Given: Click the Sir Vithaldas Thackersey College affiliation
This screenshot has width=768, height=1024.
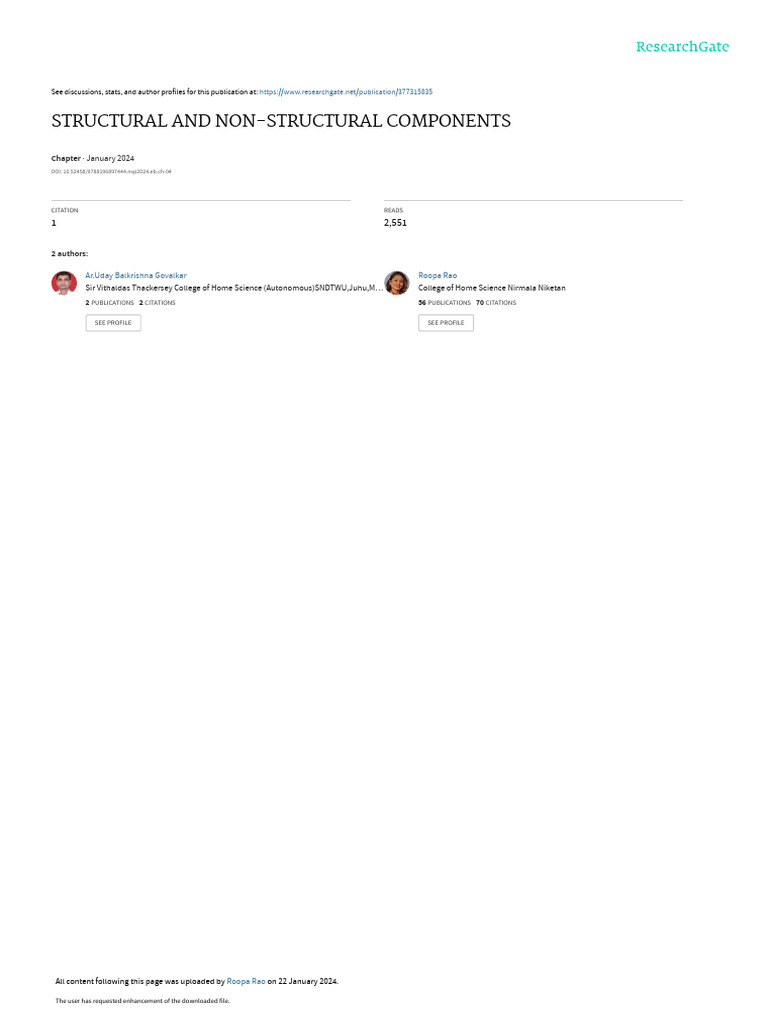Looking at the screenshot, I should [x=234, y=288].
